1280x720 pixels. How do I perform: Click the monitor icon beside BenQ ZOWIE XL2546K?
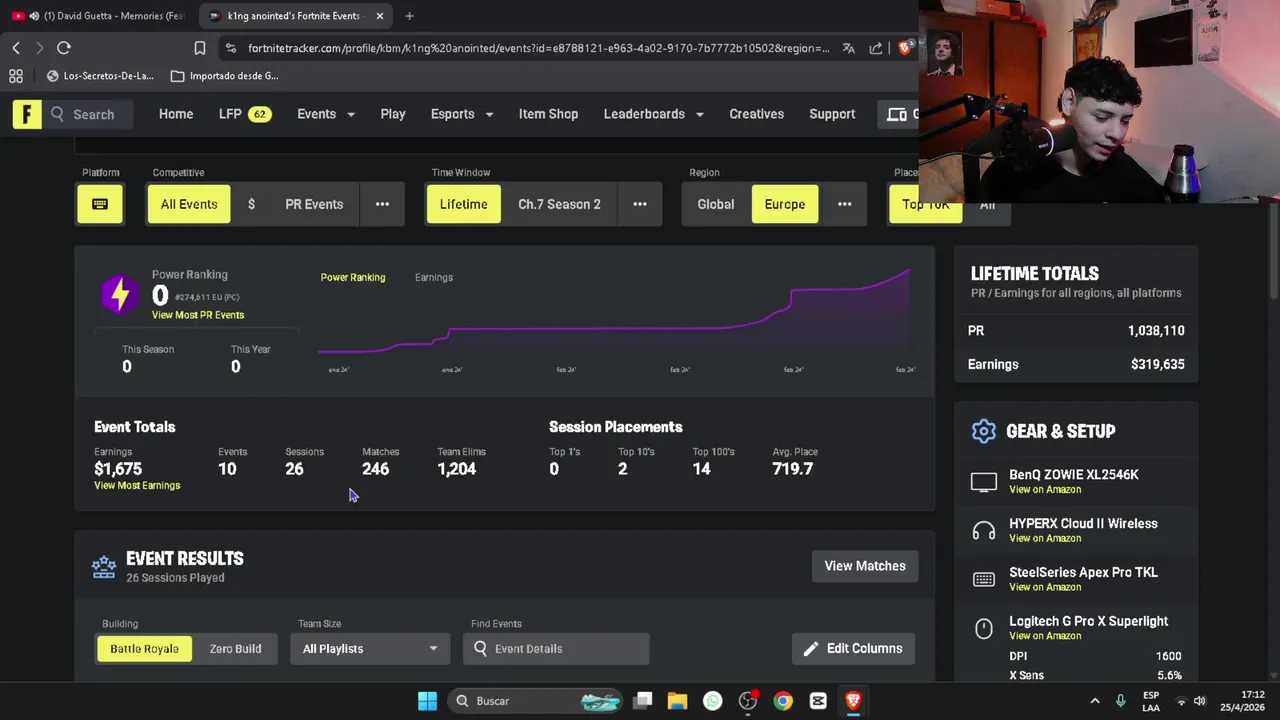[x=984, y=482]
